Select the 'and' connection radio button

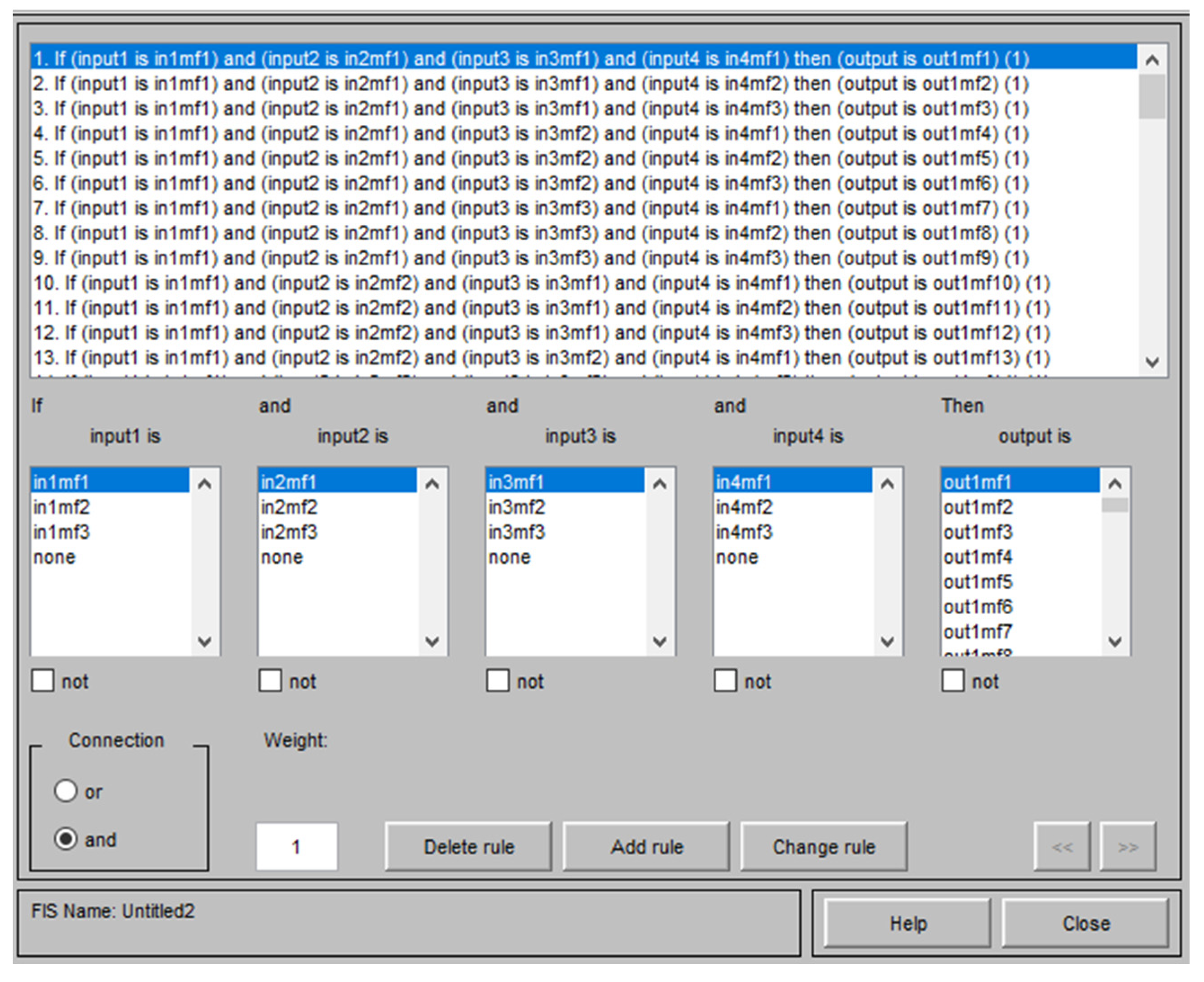(66, 838)
